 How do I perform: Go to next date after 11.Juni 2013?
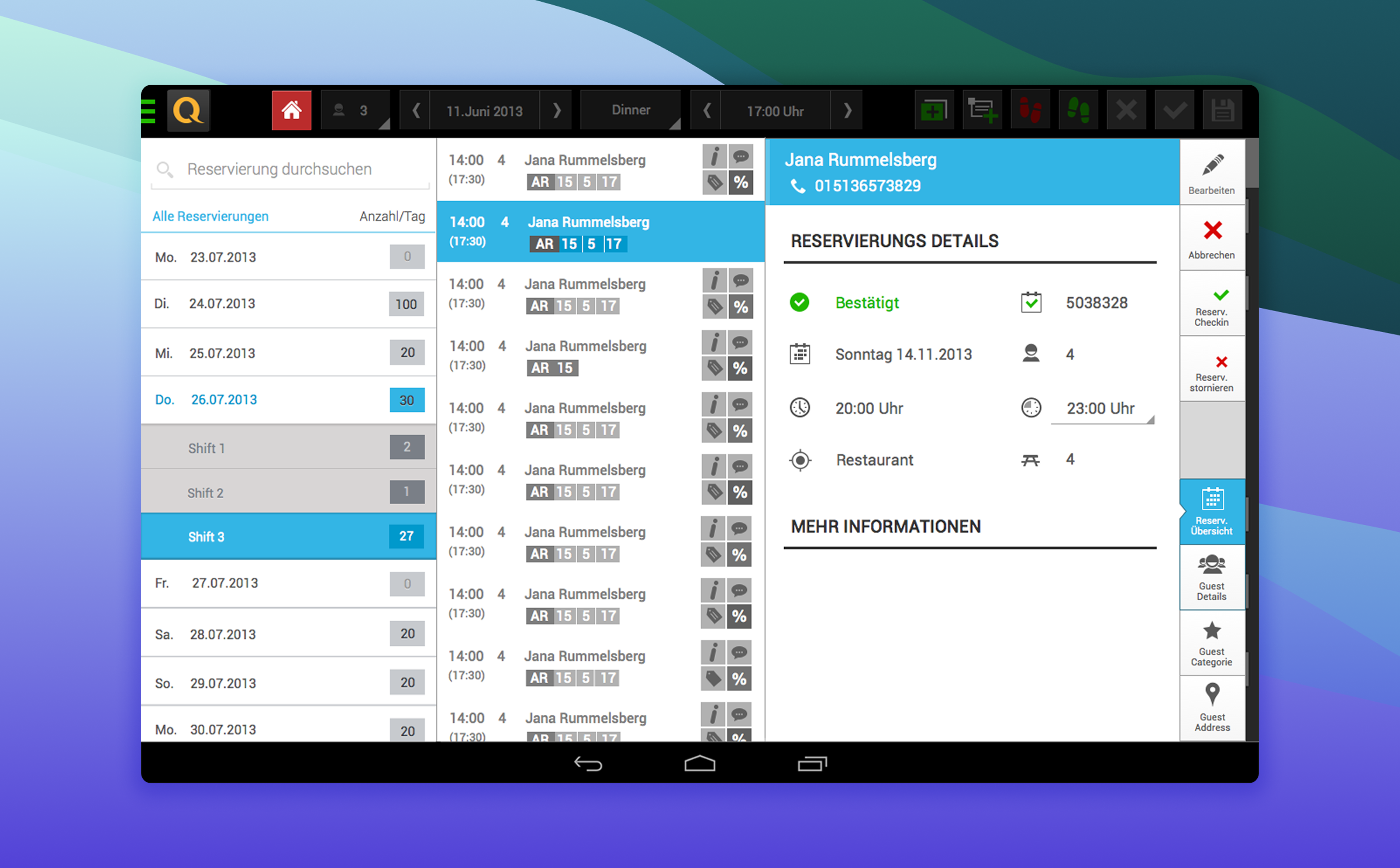pyautogui.click(x=556, y=110)
